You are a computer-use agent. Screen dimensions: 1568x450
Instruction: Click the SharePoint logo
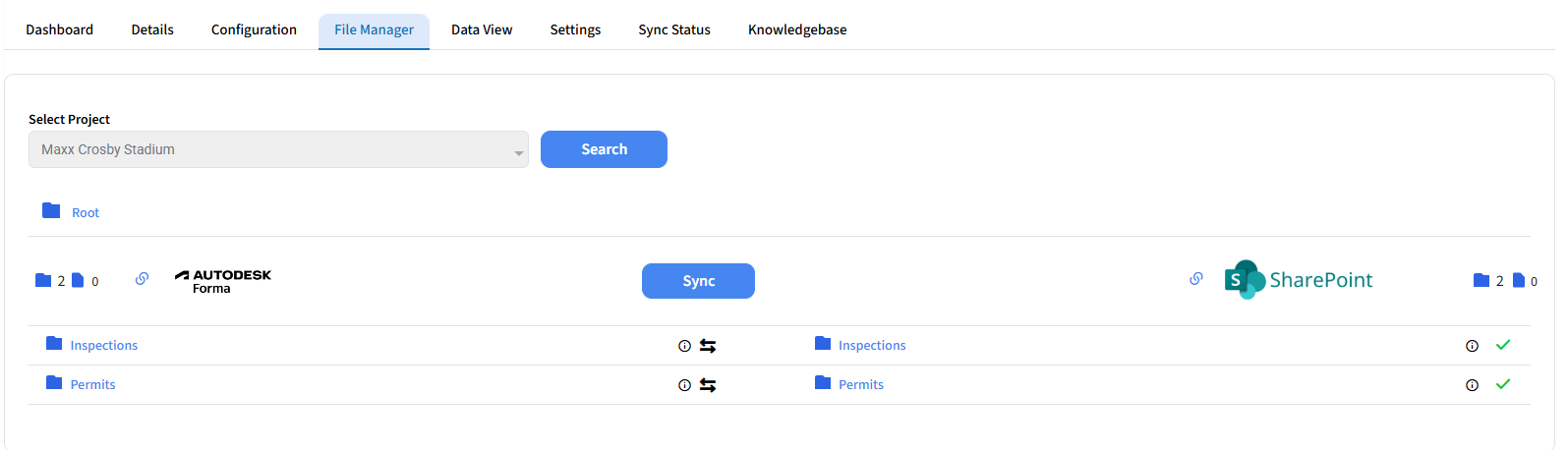pyautogui.click(x=1298, y=280)
